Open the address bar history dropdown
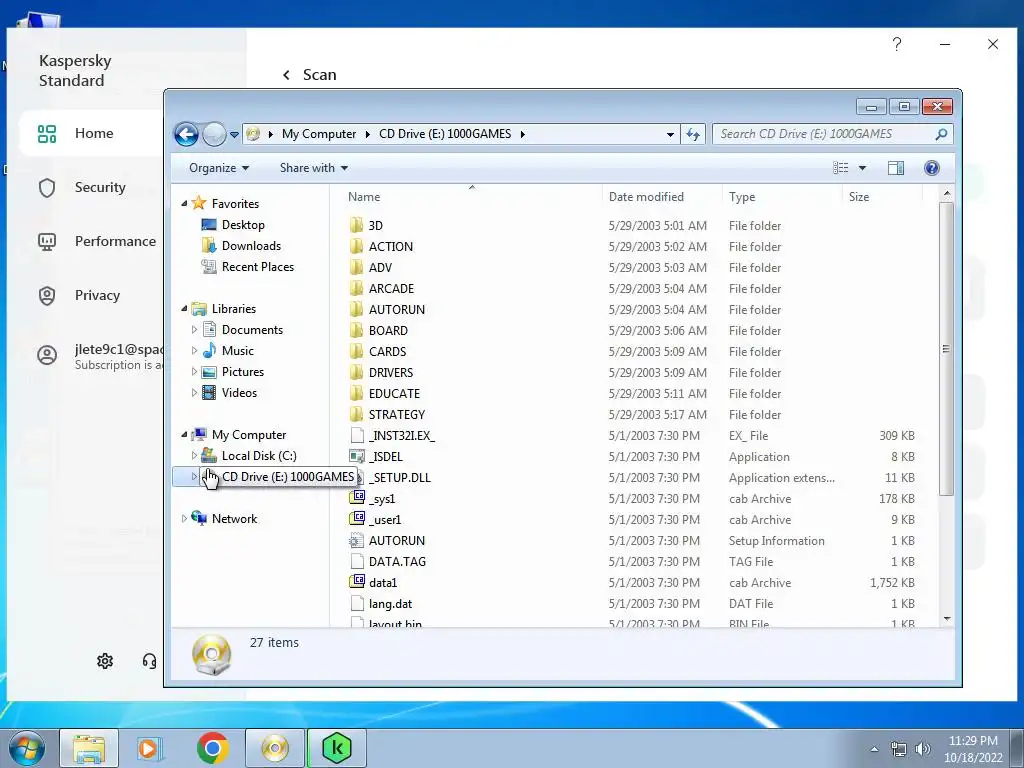 pyautogui.click(x=670, y=135)
